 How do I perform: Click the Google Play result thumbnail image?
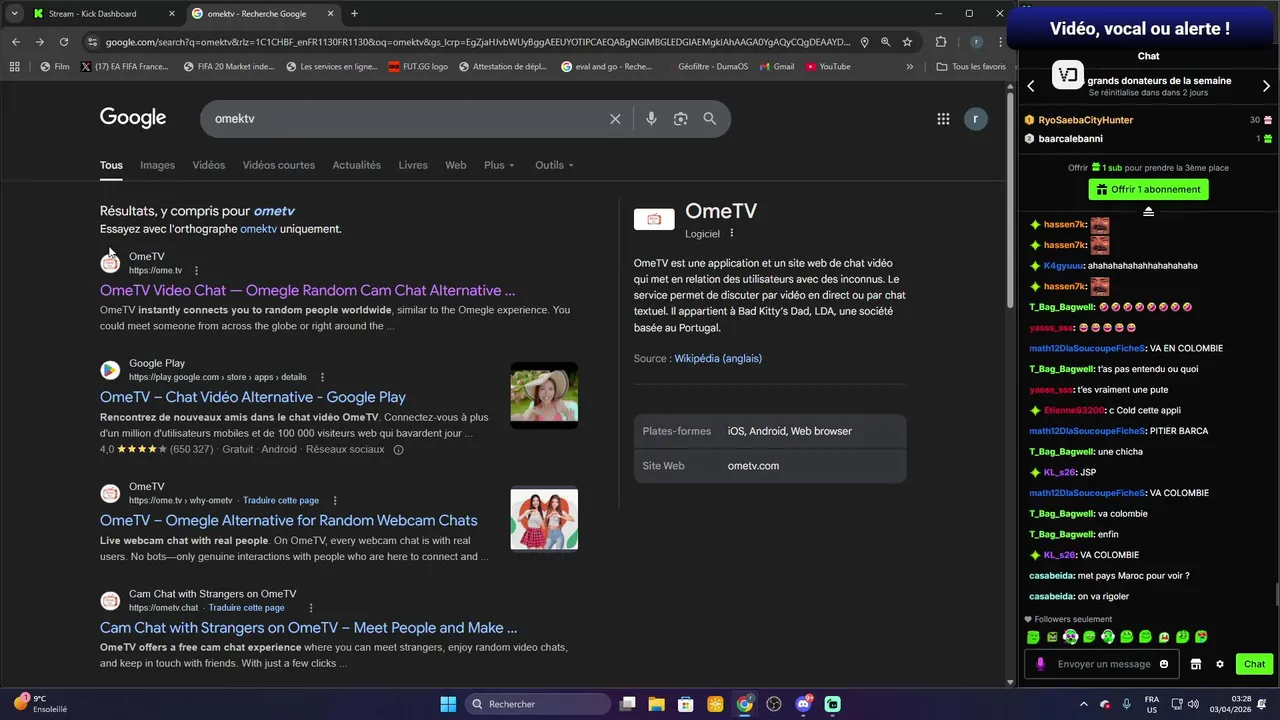[544, 395]
